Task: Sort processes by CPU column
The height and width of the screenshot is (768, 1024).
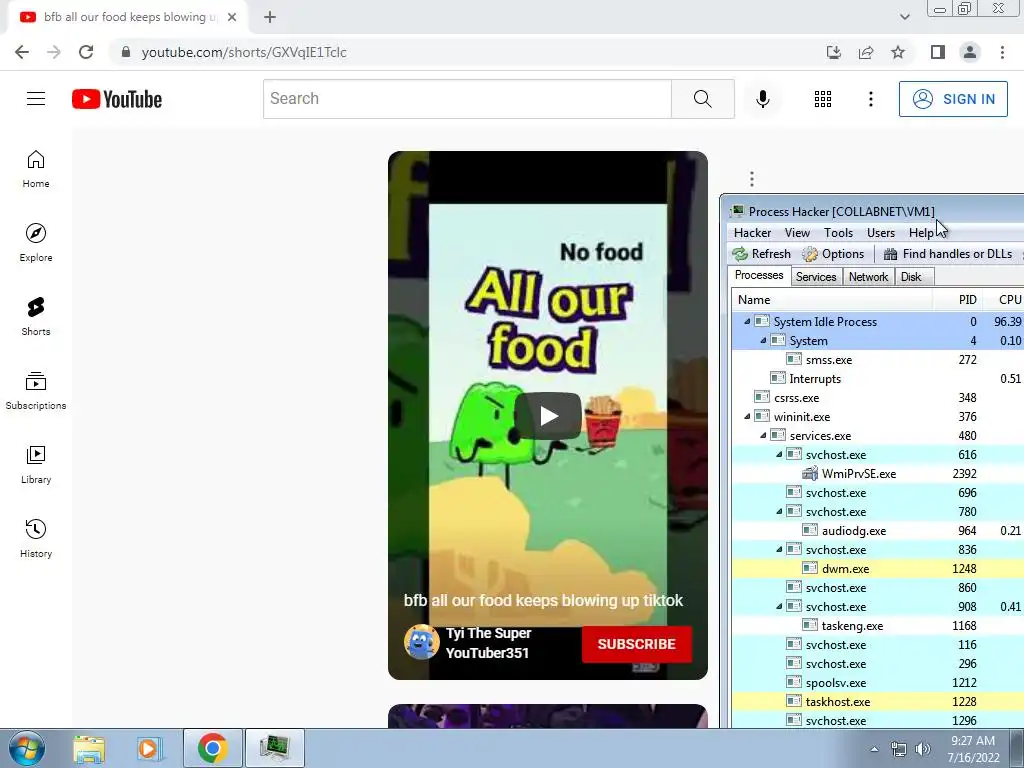Action: tap(1006, 300)
